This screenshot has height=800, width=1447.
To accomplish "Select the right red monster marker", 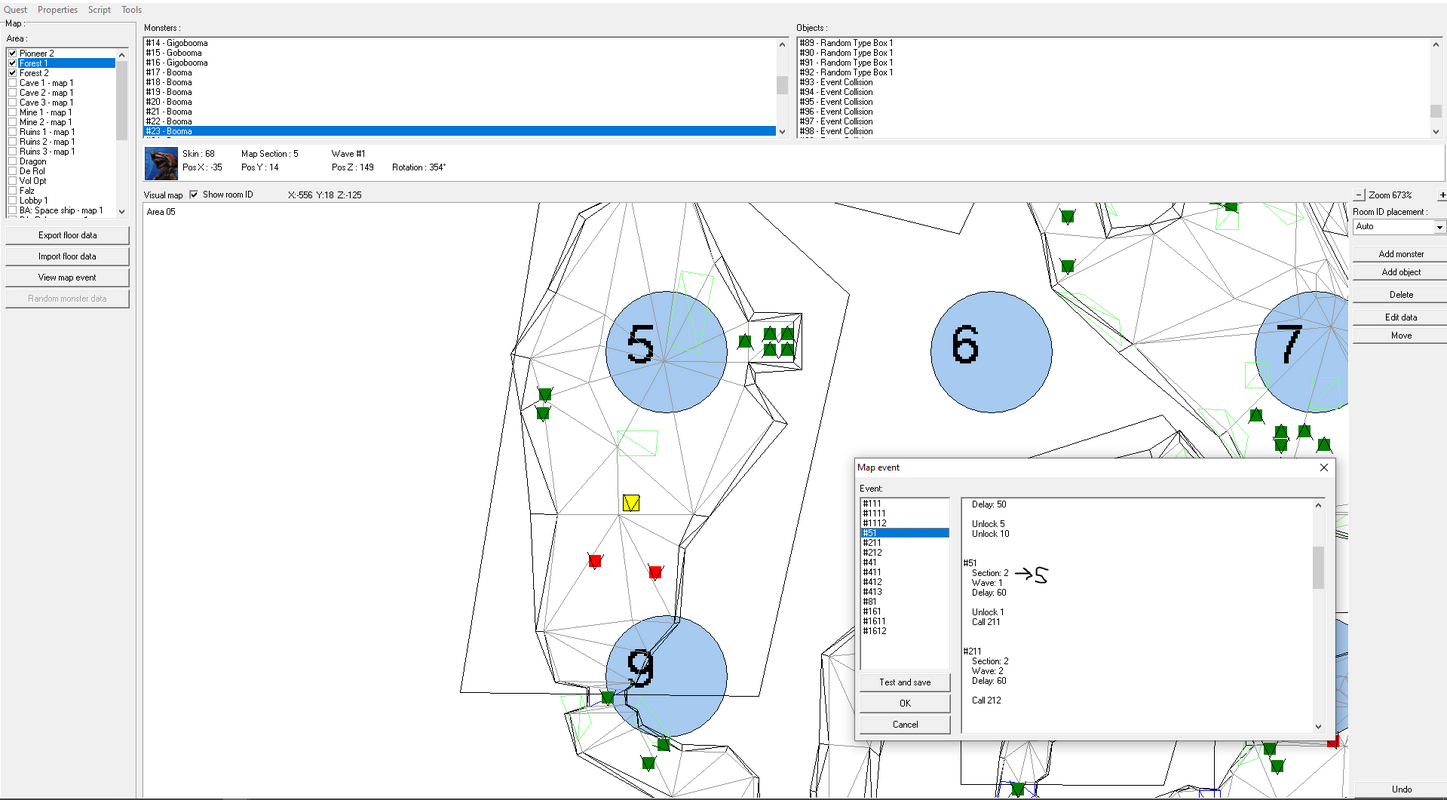I will click(x=655, y=572).
